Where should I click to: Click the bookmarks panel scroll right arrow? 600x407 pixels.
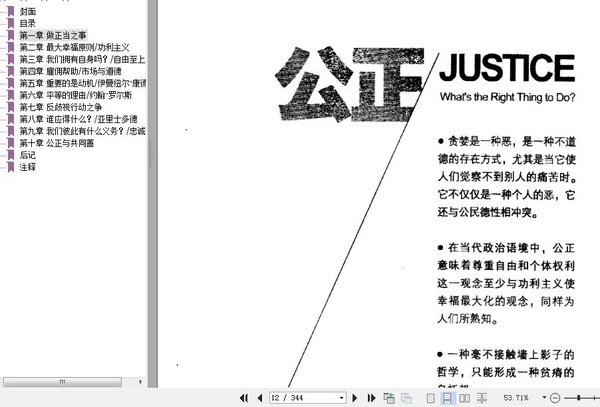click(140, 382)
